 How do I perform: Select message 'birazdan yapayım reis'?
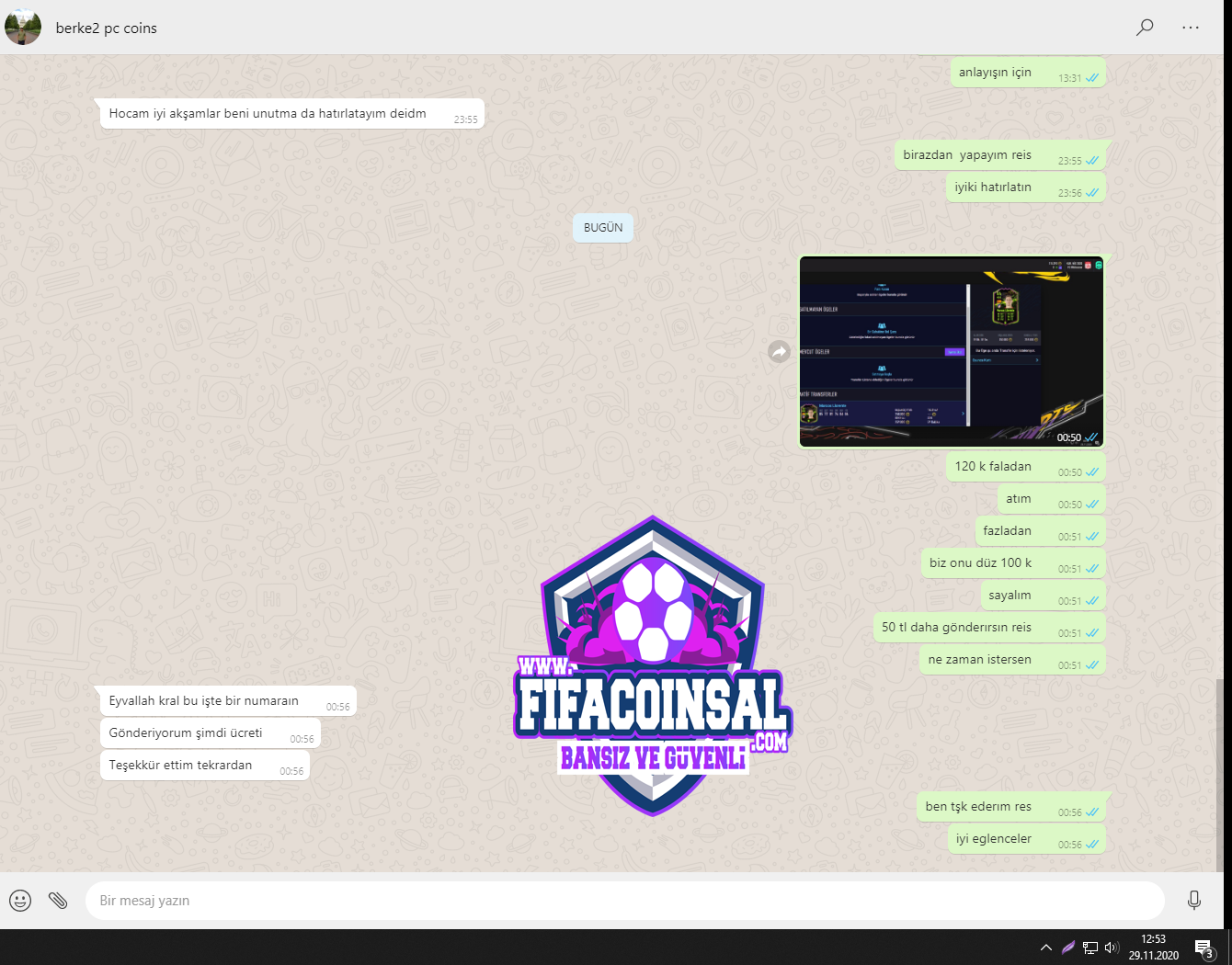[1000, 155]
